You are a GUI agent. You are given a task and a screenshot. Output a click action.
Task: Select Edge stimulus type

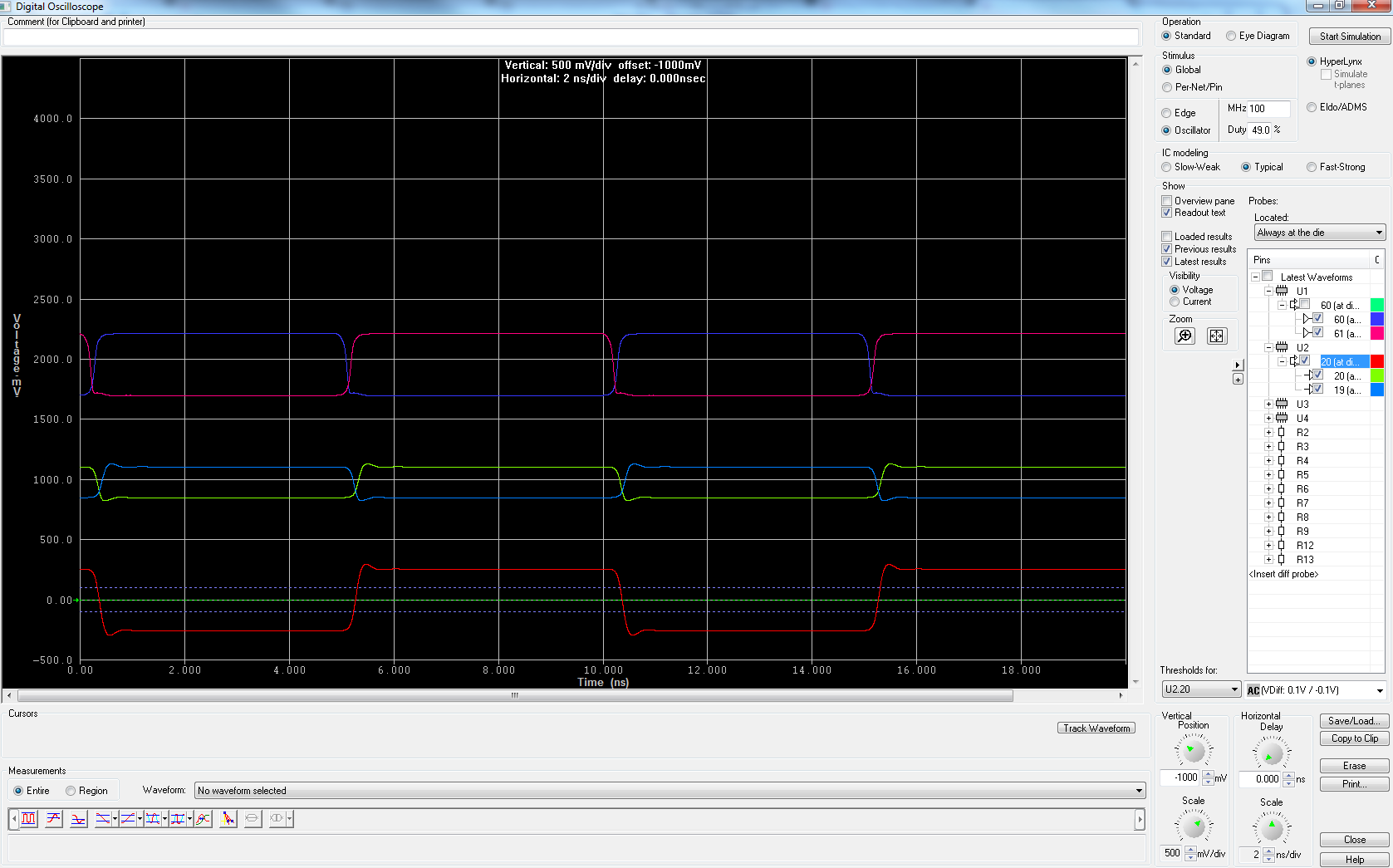tap(1179, 113)
